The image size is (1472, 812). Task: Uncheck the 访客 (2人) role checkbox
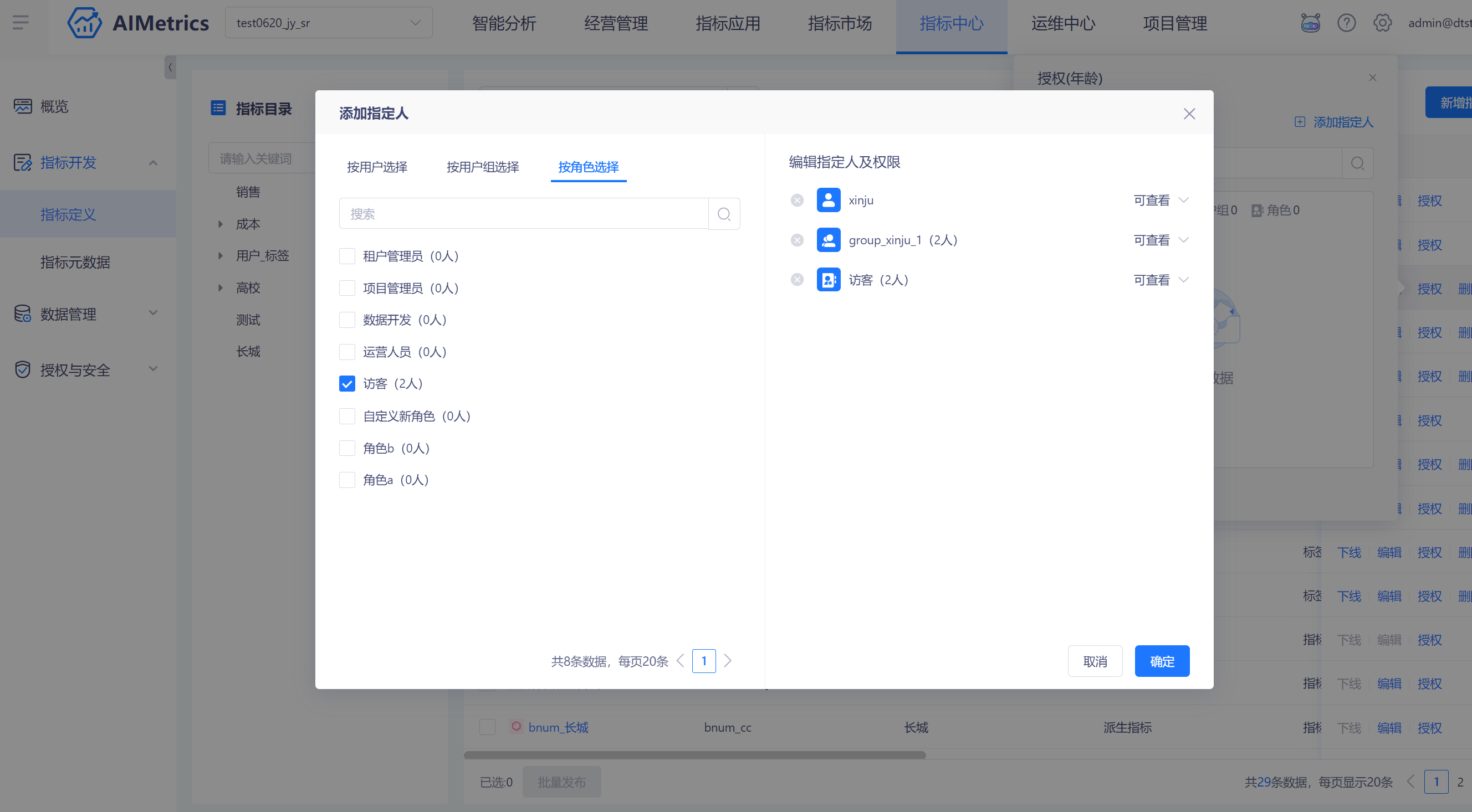pyautogui.click(x=347, y=384)
